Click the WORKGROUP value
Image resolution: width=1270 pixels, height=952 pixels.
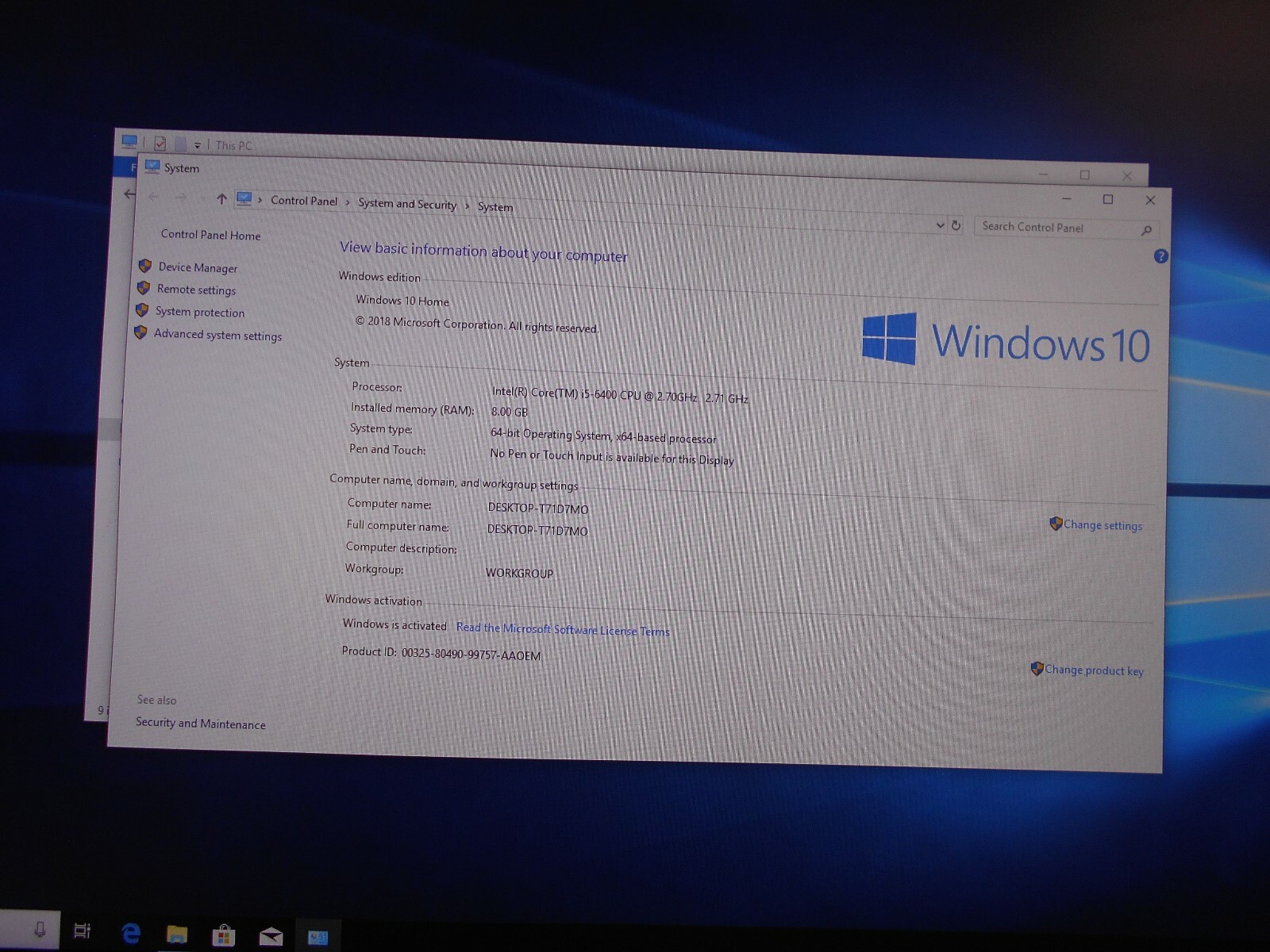(x=519, y=573)
